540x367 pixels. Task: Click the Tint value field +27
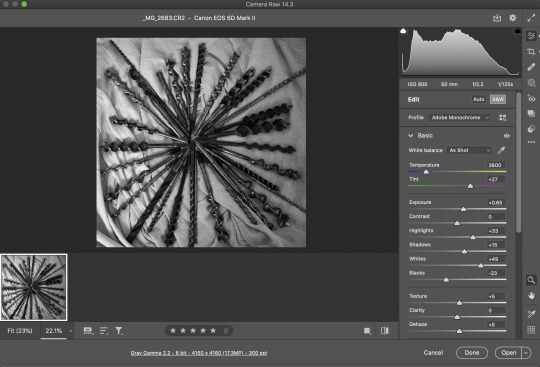pos(495,179)
